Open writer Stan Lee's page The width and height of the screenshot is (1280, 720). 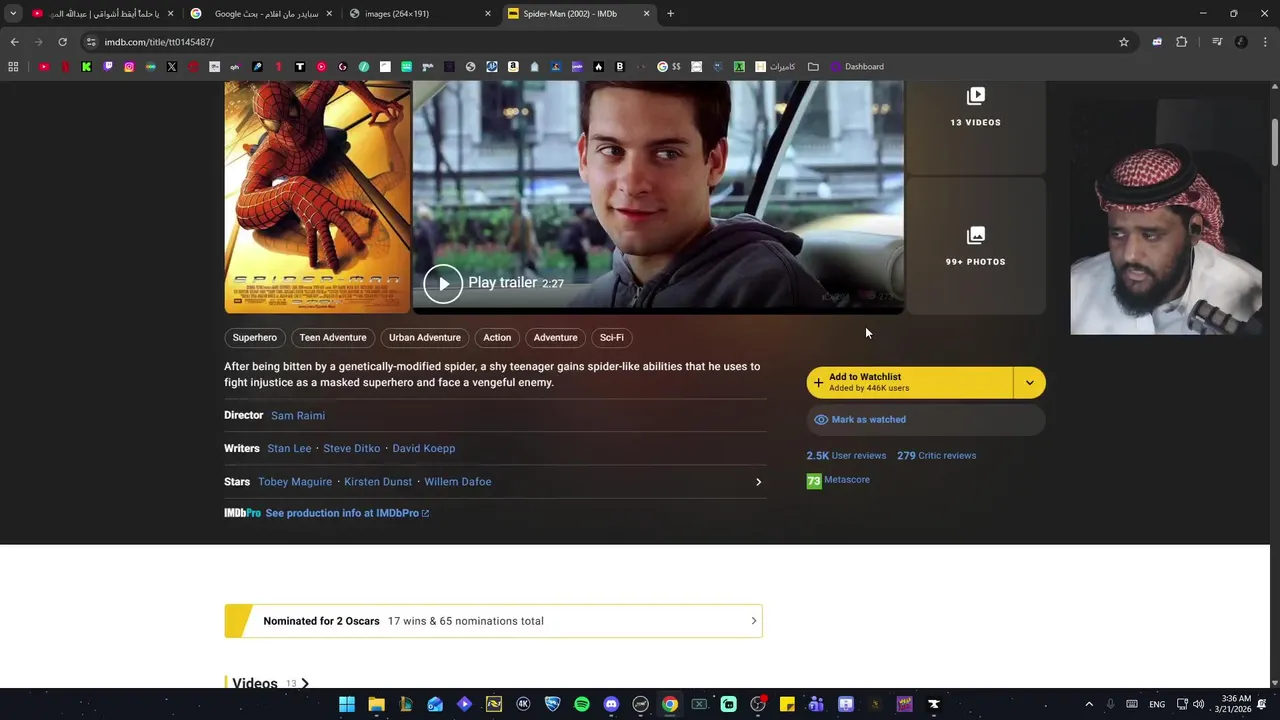tap(289, 449)
